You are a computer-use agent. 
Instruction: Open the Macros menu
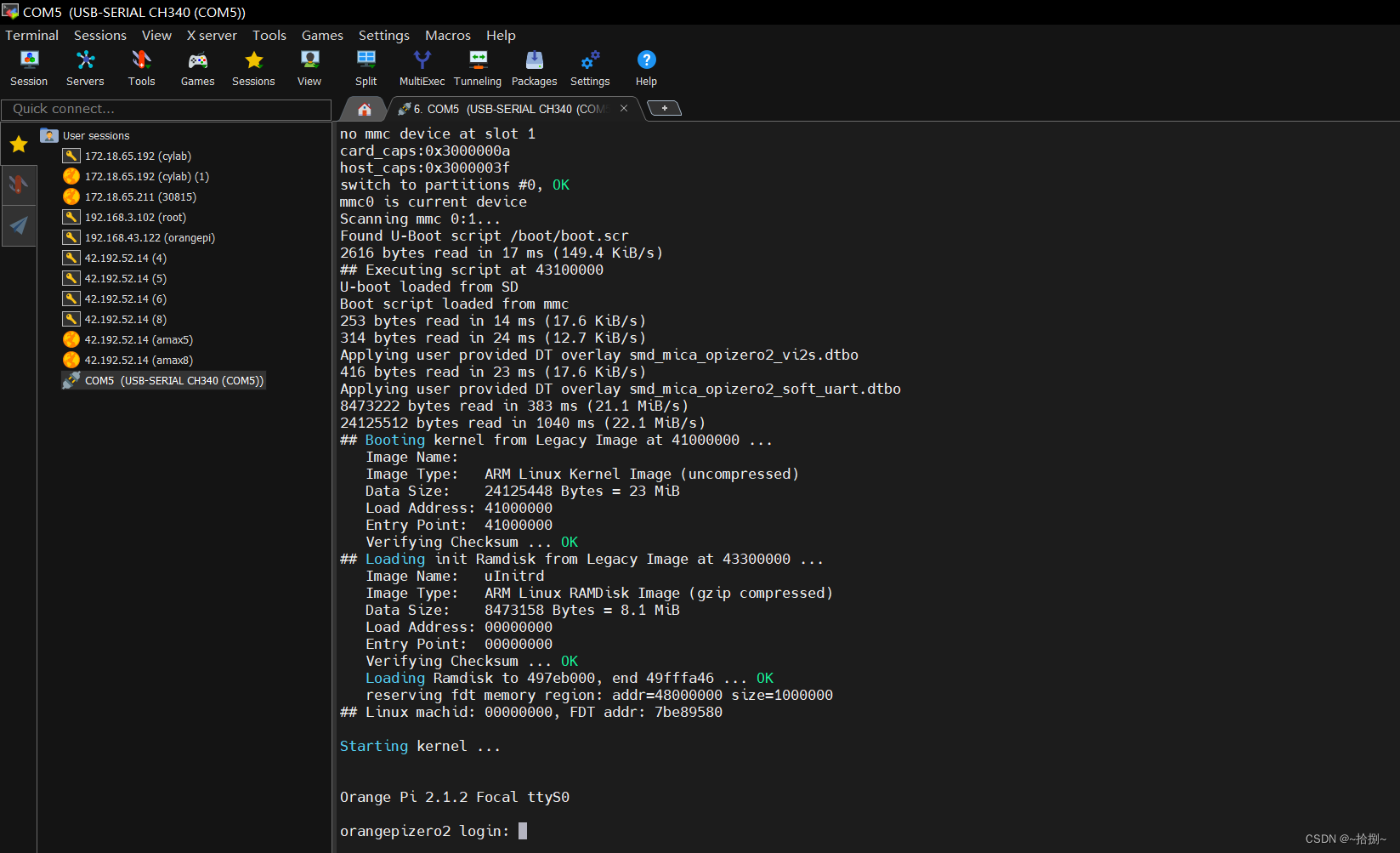(448, 35)
